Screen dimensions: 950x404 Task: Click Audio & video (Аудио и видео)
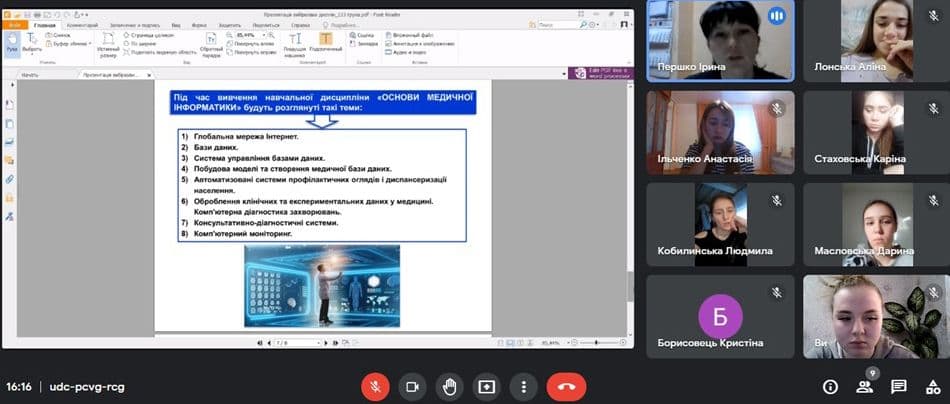click(406, 52)
